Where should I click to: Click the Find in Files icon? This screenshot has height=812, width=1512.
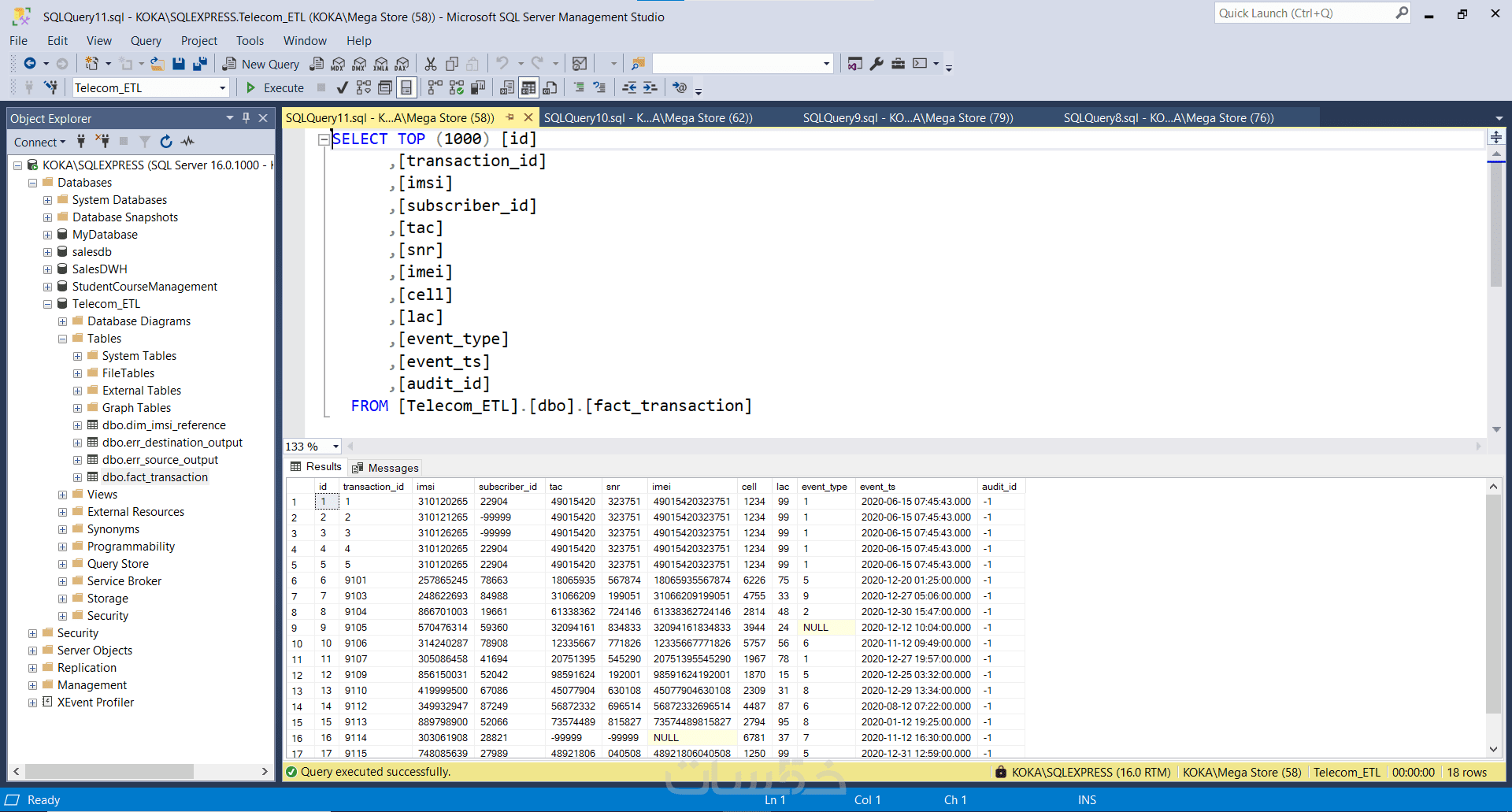pyautogui.click(x=638, y=64)
